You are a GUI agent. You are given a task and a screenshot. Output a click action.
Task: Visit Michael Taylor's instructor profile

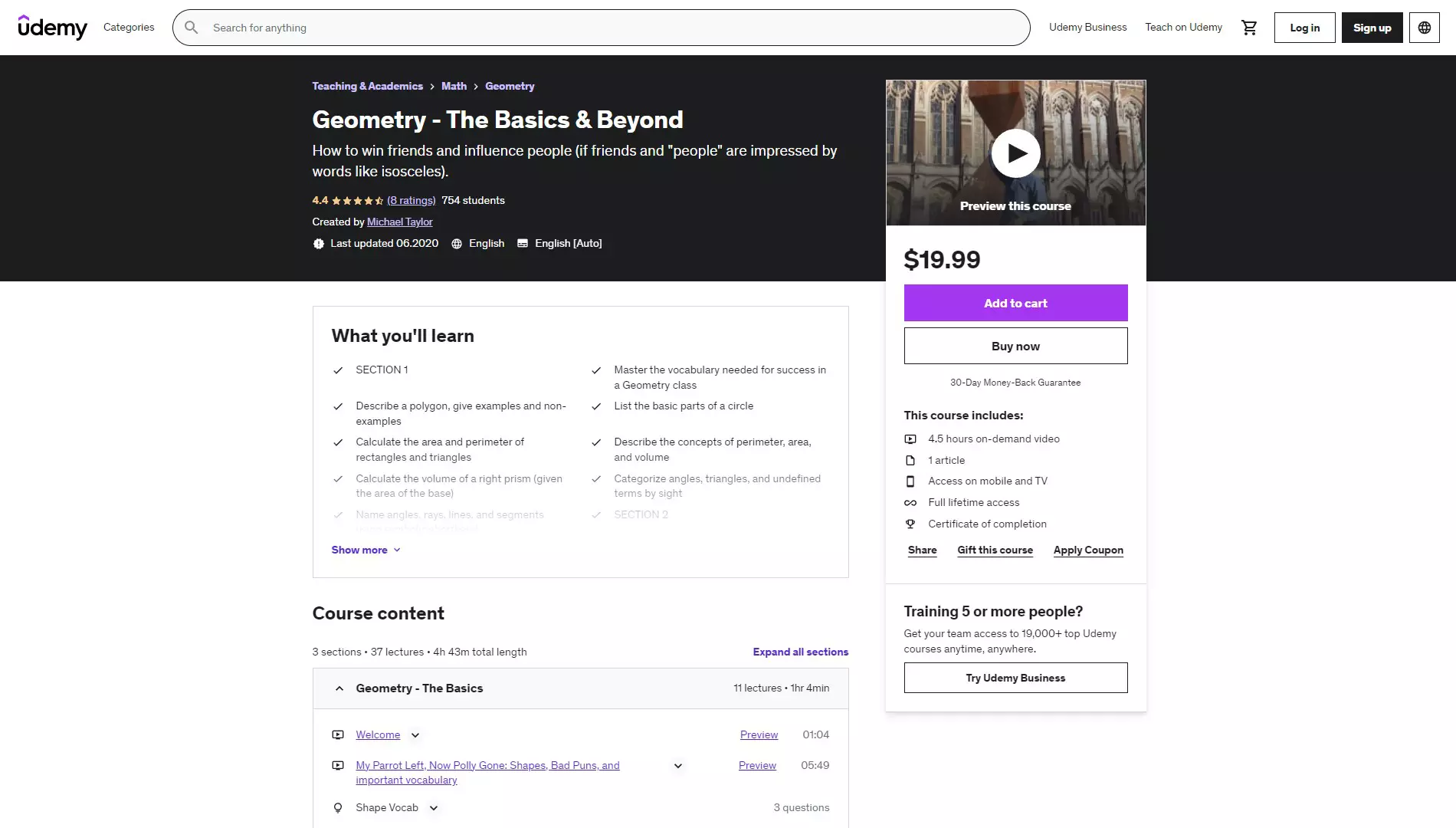point(399,222)
